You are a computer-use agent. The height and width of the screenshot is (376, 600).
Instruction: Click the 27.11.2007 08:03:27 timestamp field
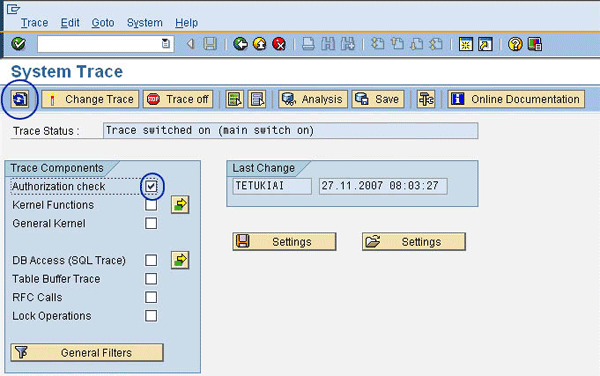pos(383,186)
